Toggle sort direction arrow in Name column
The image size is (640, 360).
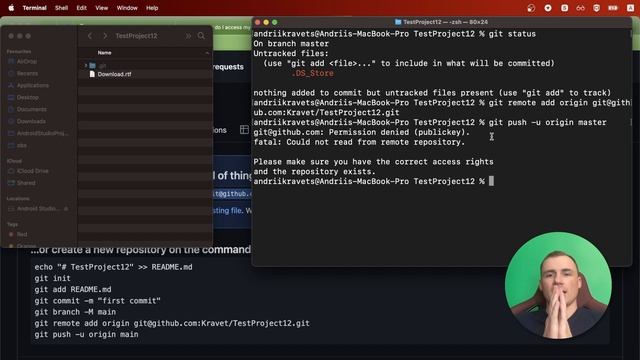[207, 53]
